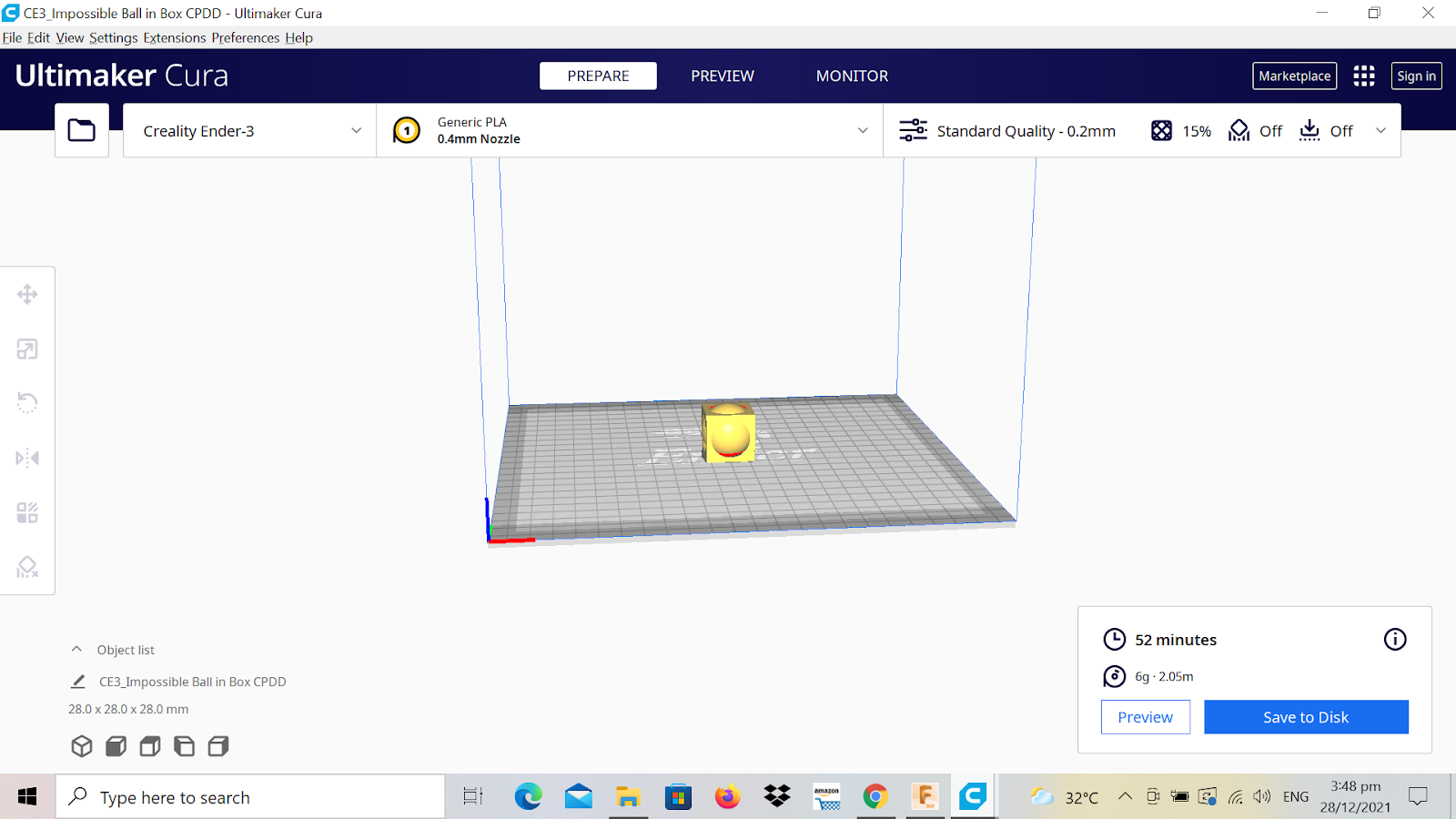The width and height of the screenshot is (1456, 819).
Task: Open the Extensions menu
Action: coord(174,37)
